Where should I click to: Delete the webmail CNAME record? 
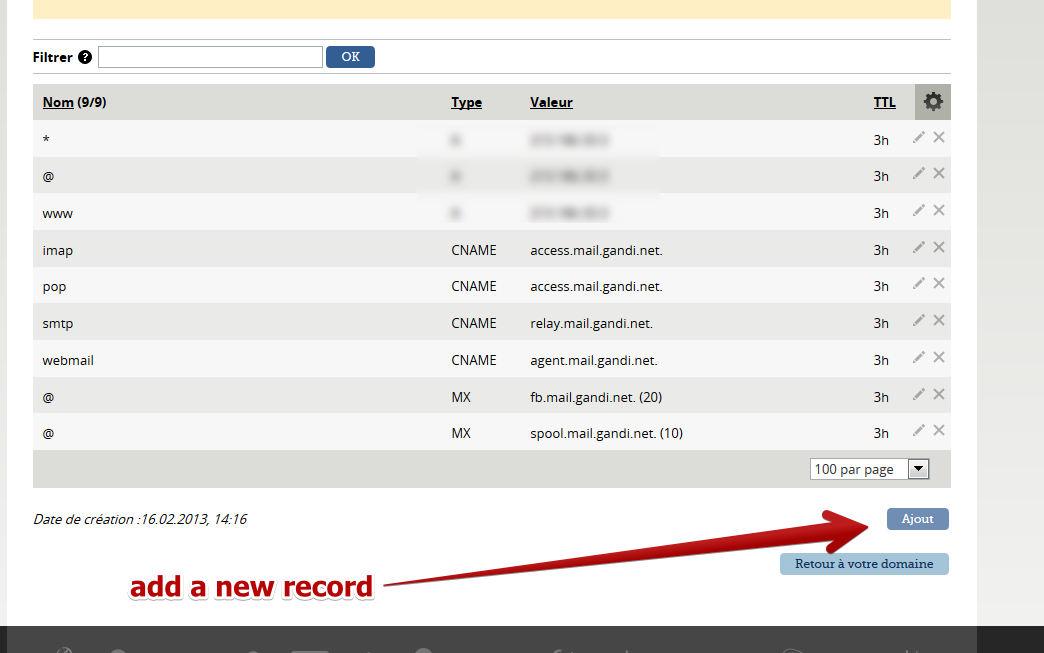pyautogui.click(x=938, y=357)
